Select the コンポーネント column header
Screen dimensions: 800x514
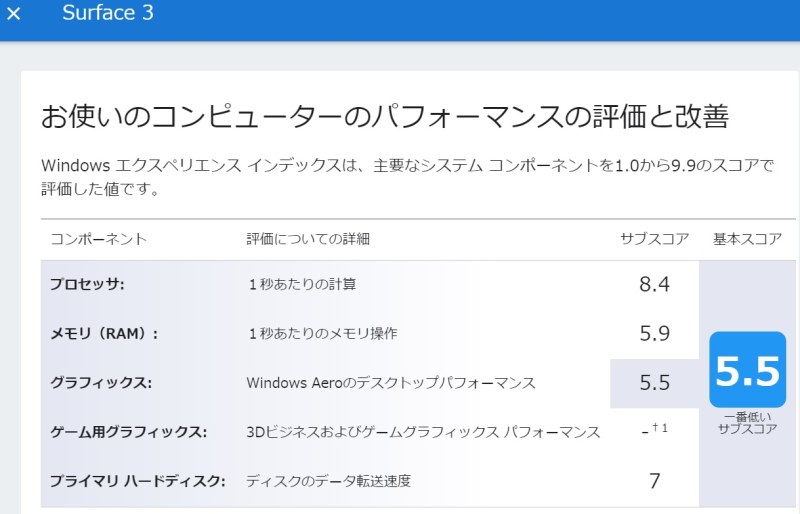pyautogui.click(x=99, y=239)
